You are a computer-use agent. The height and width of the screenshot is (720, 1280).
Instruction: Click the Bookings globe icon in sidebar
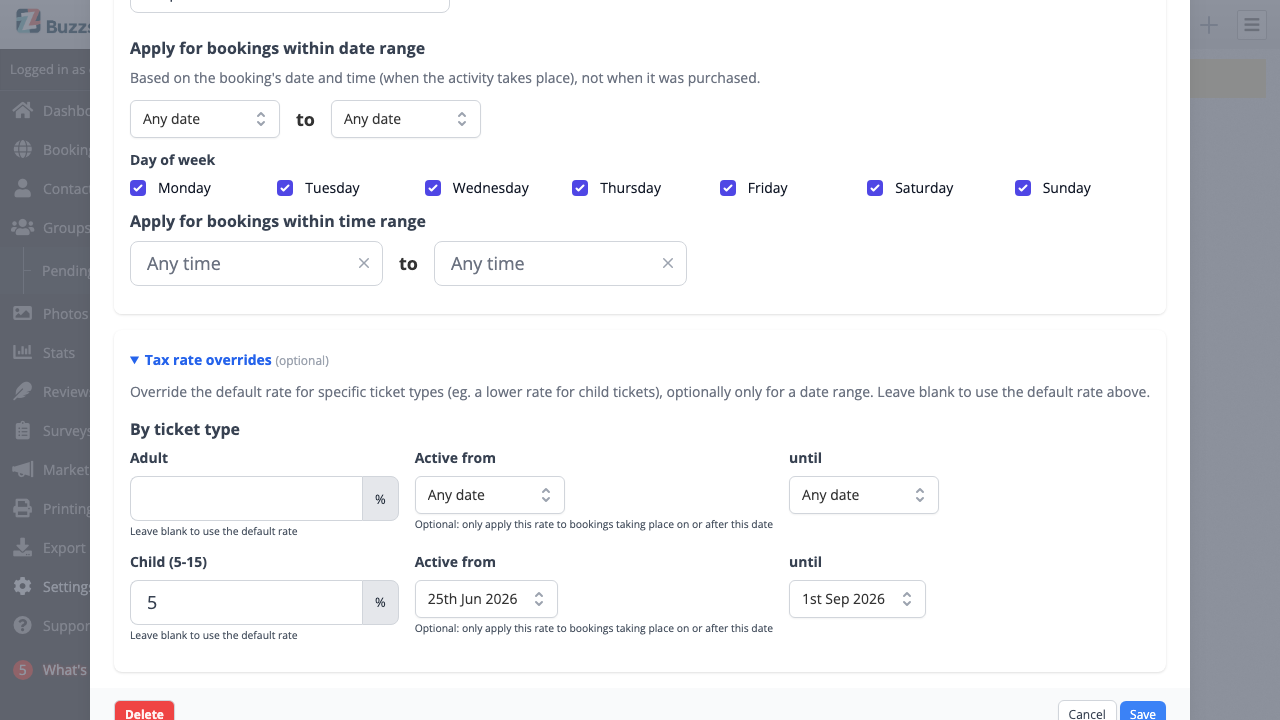[x=22, y=150]
